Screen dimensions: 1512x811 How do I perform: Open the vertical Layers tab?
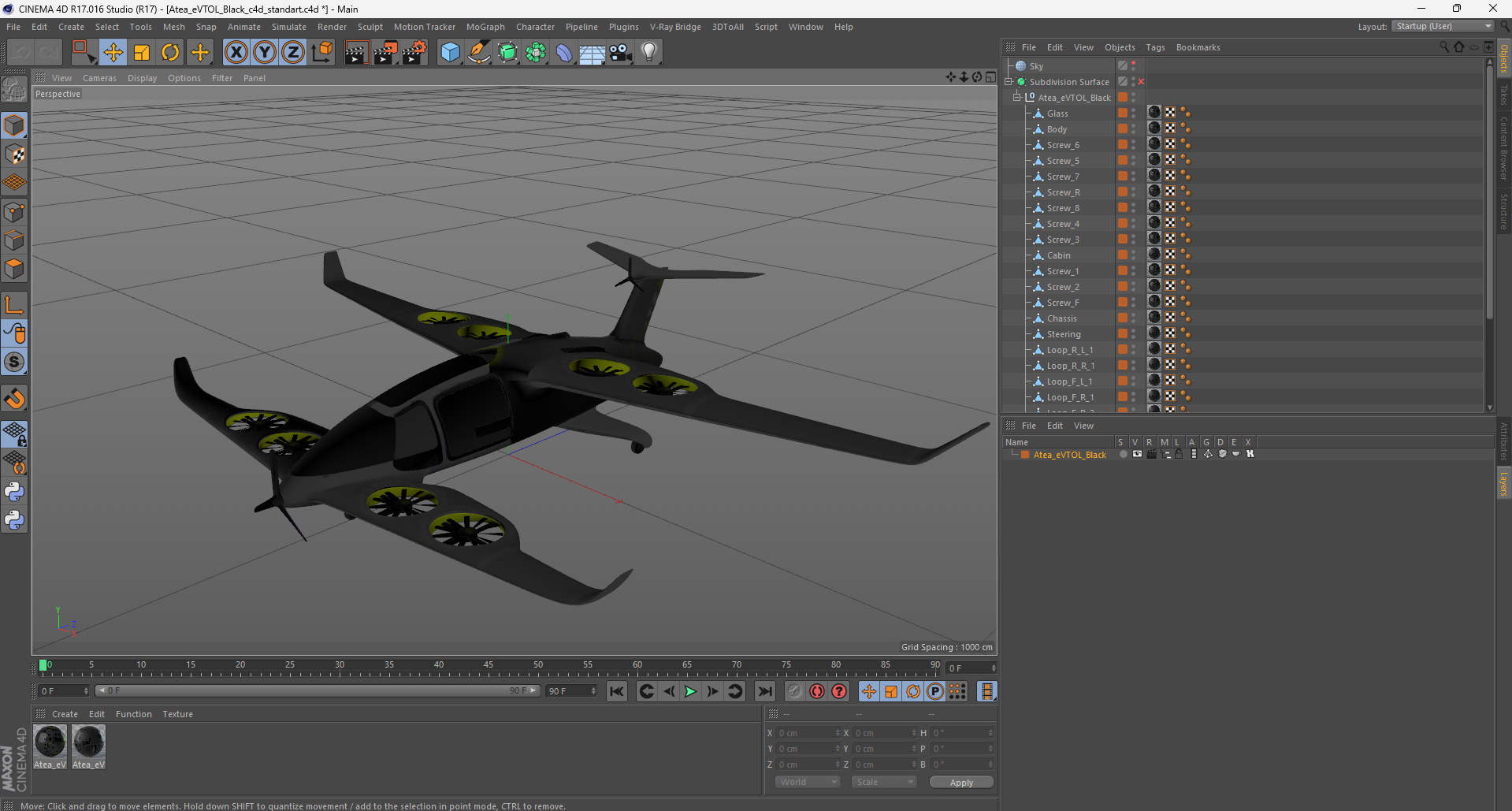tap(1503, 483)
